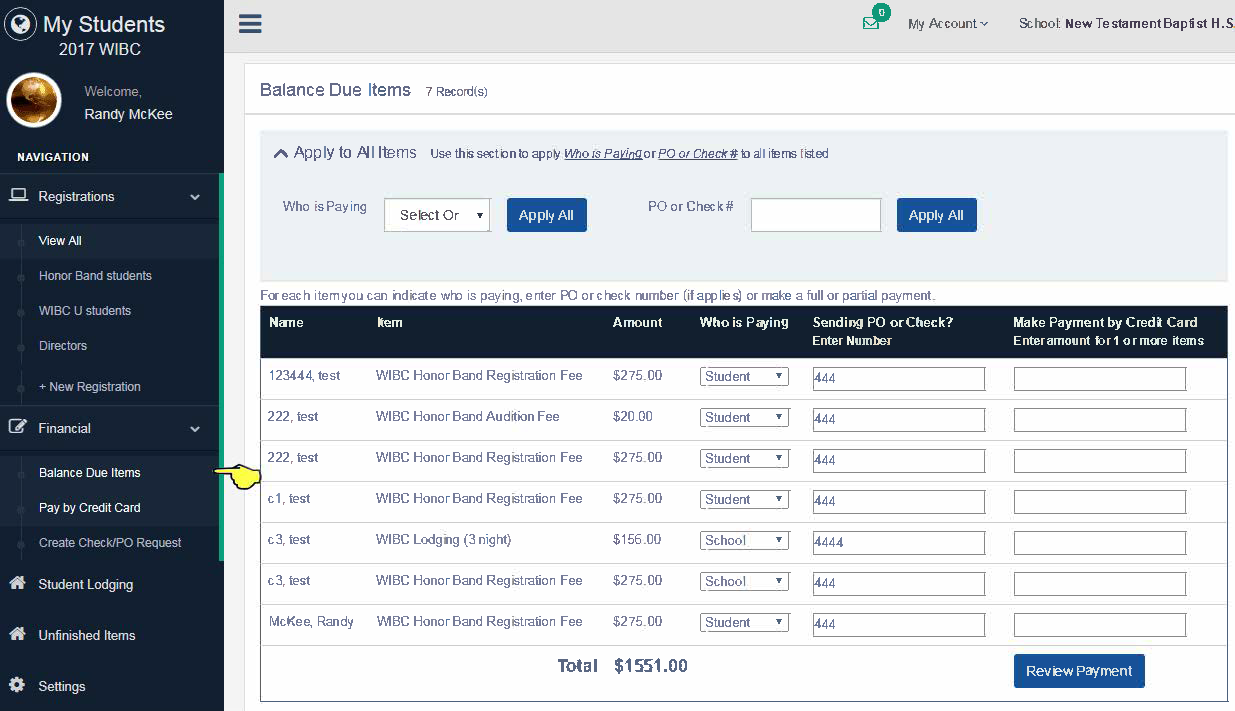Open Student Lodging section
Viewport: 1235px width, 711px height.
point(85,584)
